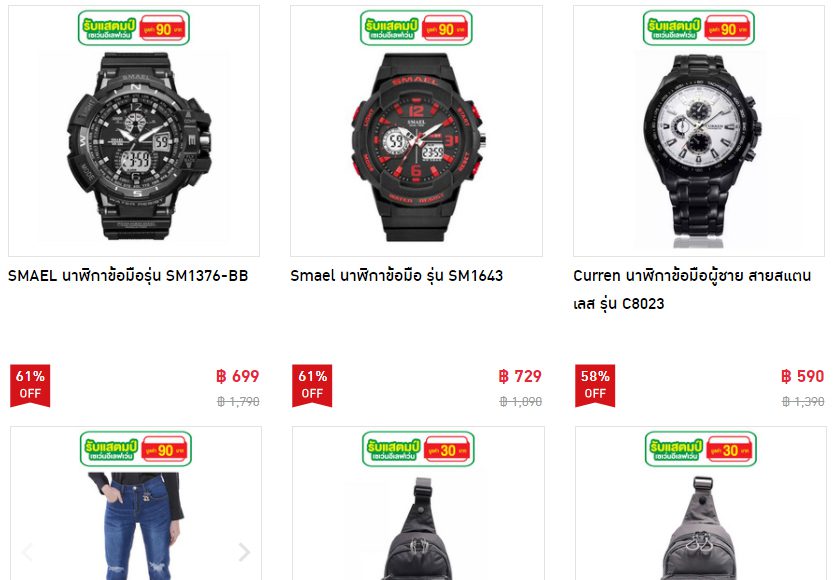Click the 61% OFF tag for Smael SM1643

(312, 386)
